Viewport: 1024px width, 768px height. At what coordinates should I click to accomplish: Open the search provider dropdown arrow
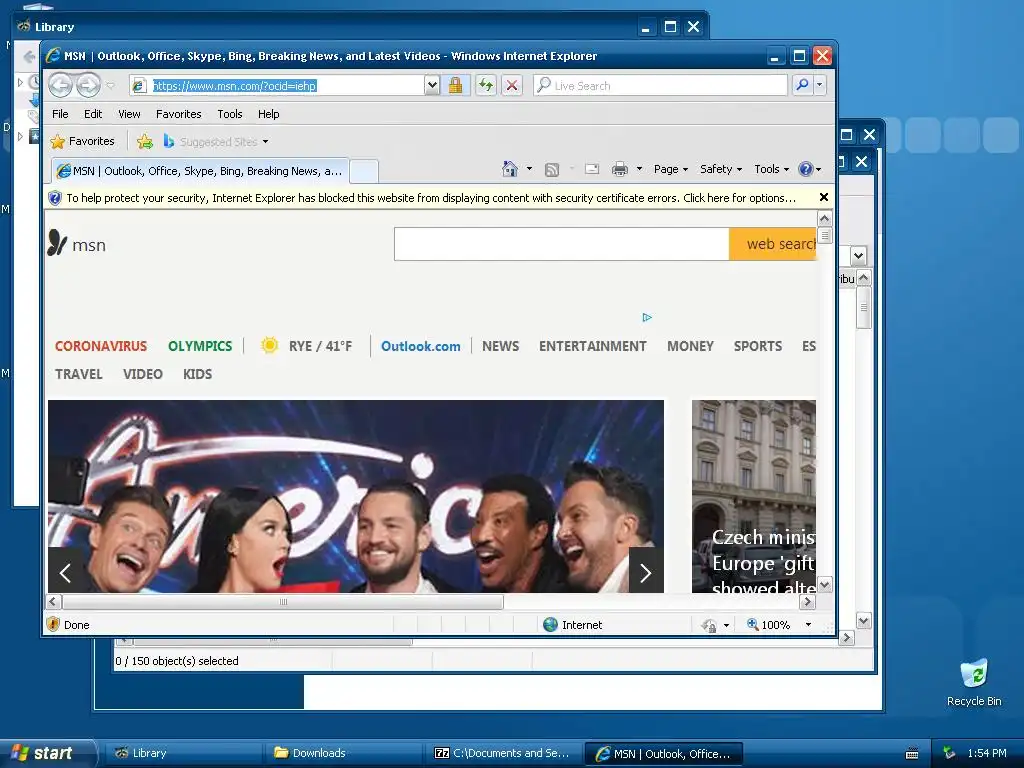[819, 85]
